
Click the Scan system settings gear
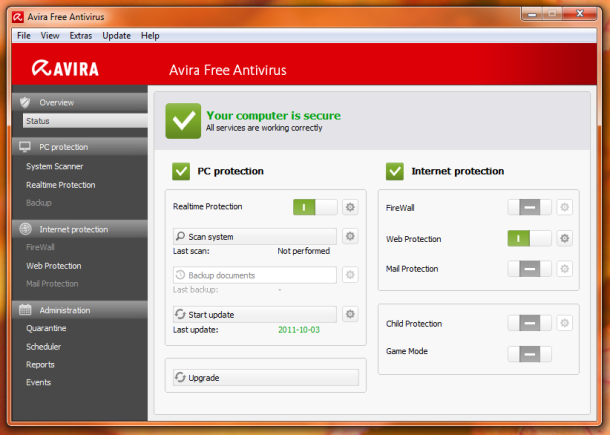(x=350, y=236)
